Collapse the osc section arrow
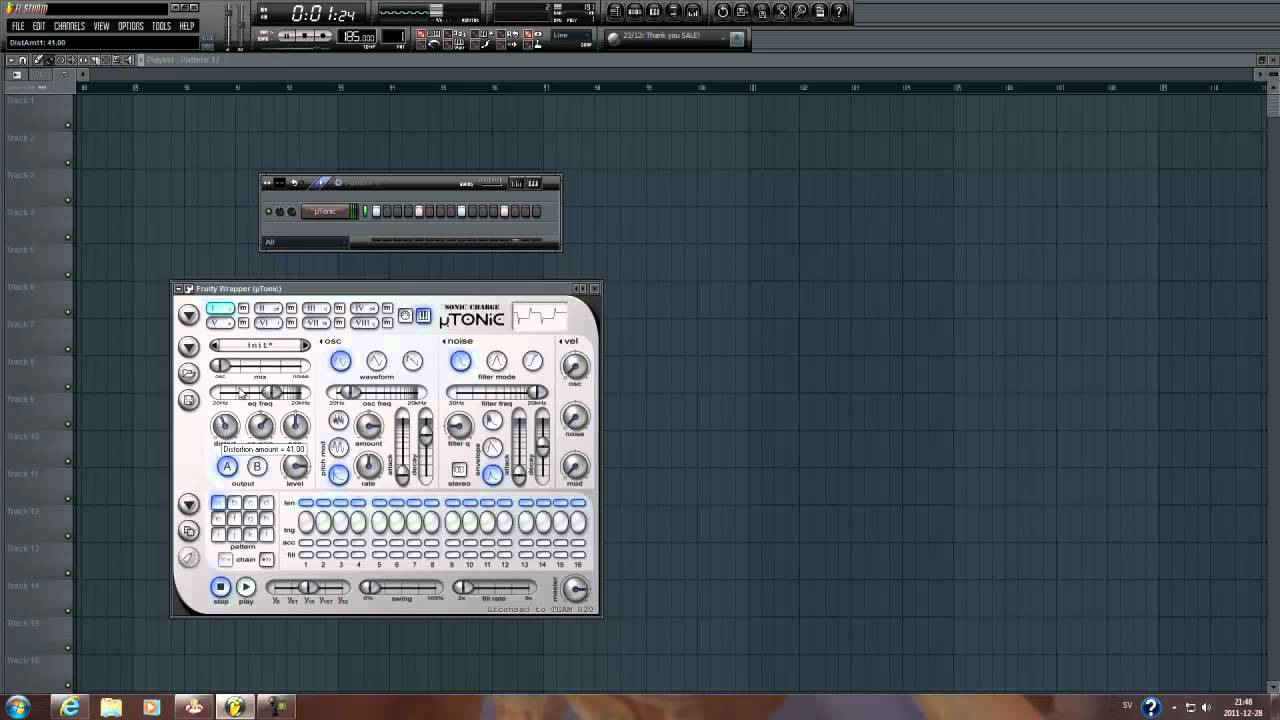 [x=321, y=341]
